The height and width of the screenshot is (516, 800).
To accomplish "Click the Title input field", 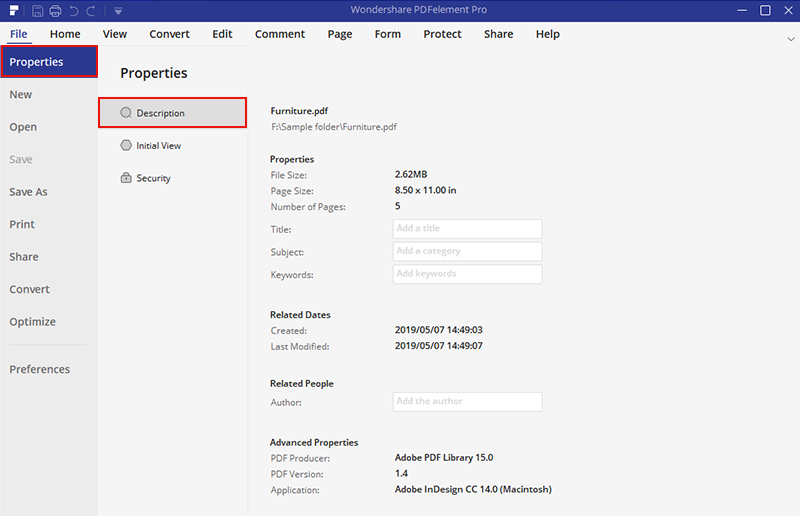I will 467,229.
